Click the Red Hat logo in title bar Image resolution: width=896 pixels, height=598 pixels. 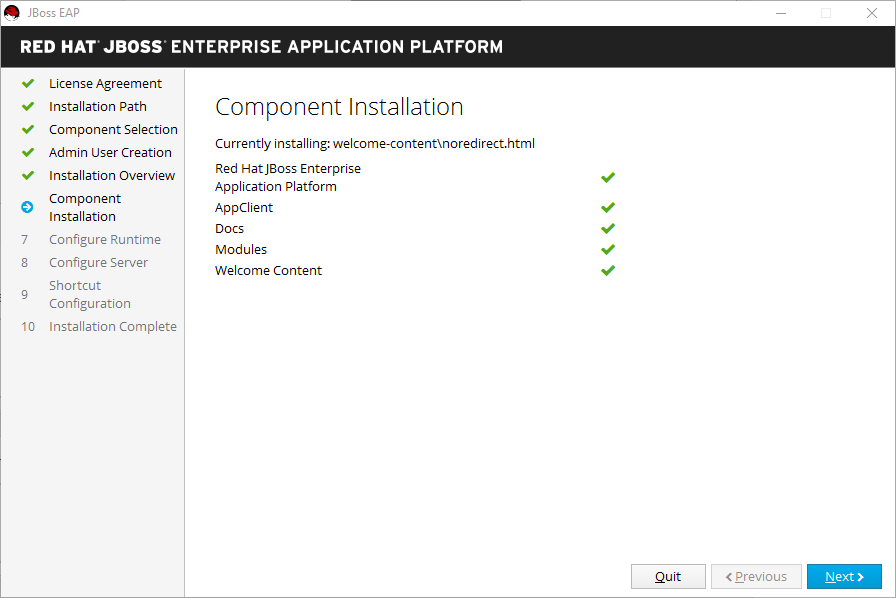tap(11, 12)
